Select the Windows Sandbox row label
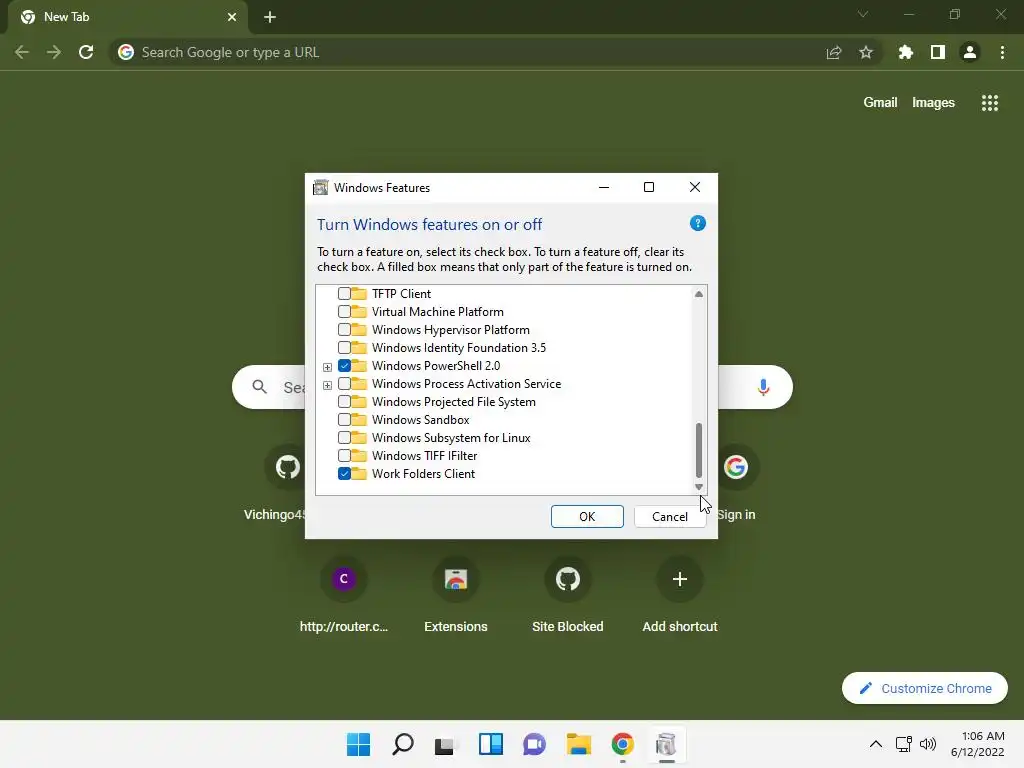 pos(421,420)
